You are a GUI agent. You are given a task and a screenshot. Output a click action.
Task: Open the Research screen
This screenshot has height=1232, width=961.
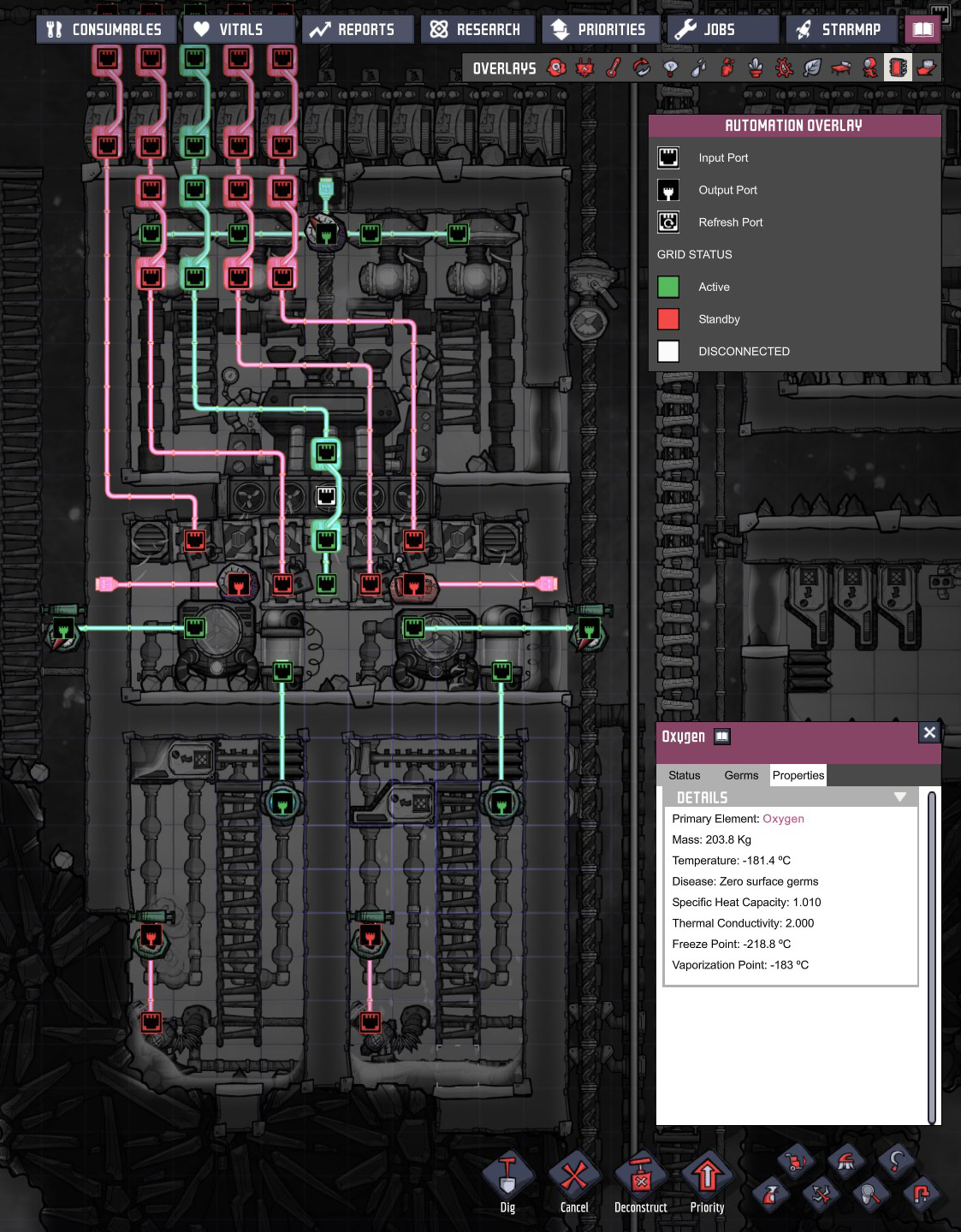point(477,30)
